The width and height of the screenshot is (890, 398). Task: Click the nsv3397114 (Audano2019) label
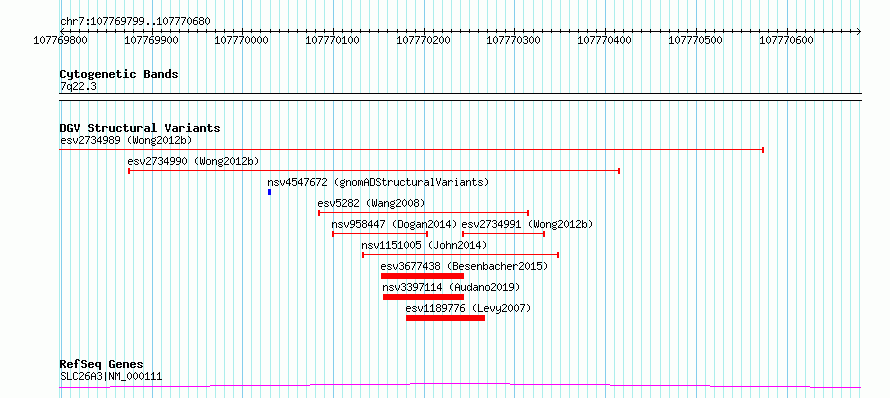pos(451,287)
